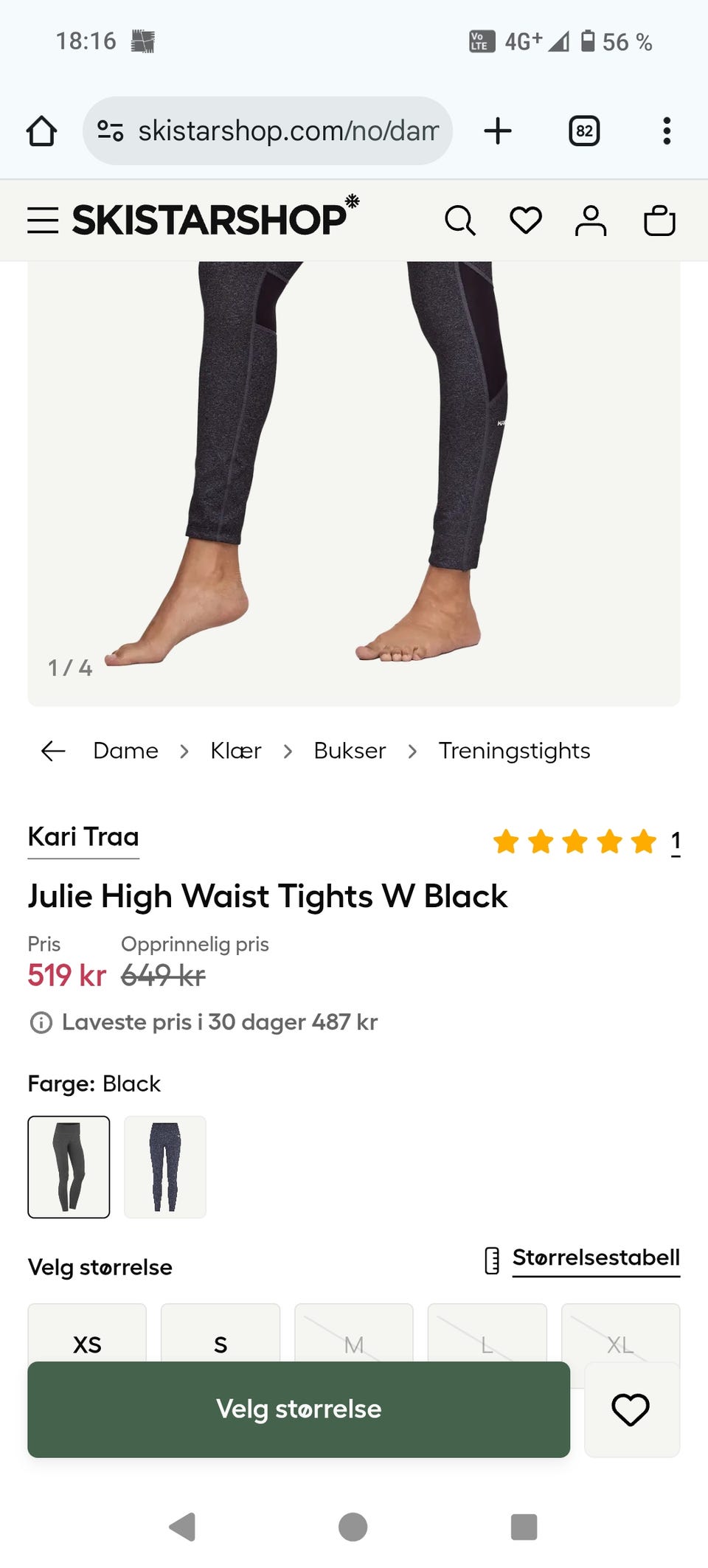The image size is (708, 1568).
Task: Open a new browser tab
Action: (498, 131)
